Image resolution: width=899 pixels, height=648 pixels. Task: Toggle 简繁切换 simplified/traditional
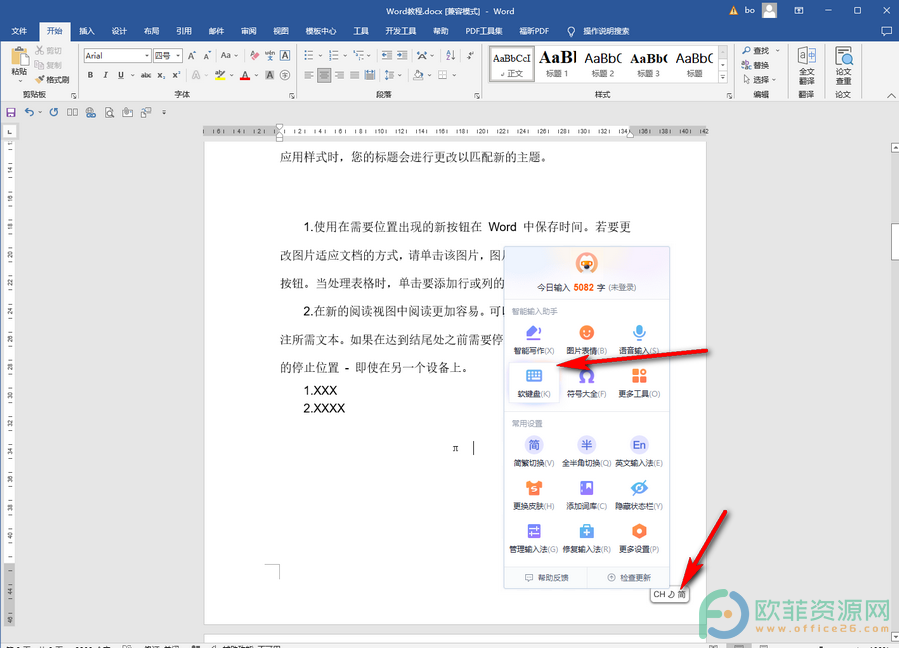(534, 452)
